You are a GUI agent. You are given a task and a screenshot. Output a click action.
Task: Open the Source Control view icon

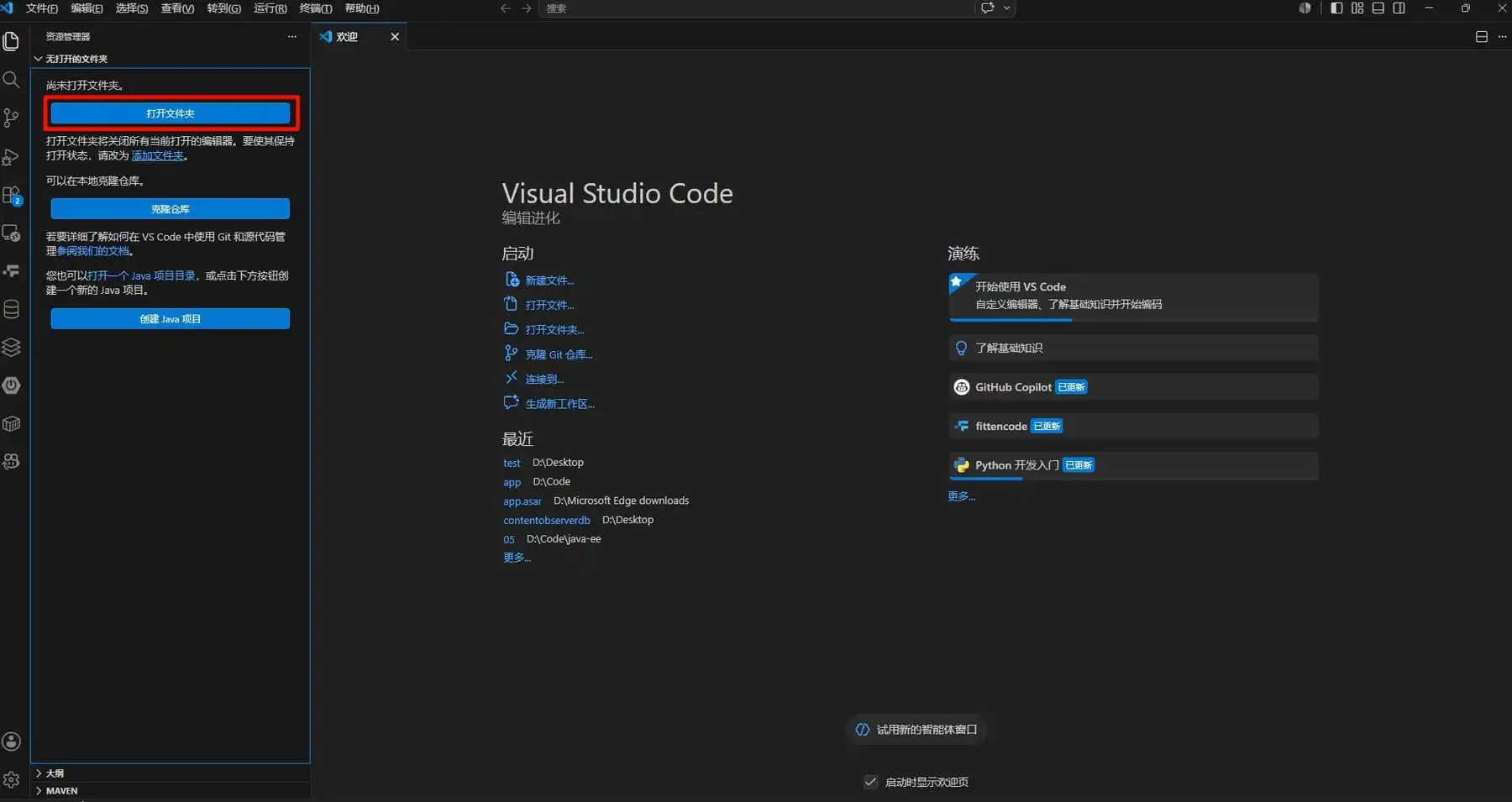tap(12, 118)
